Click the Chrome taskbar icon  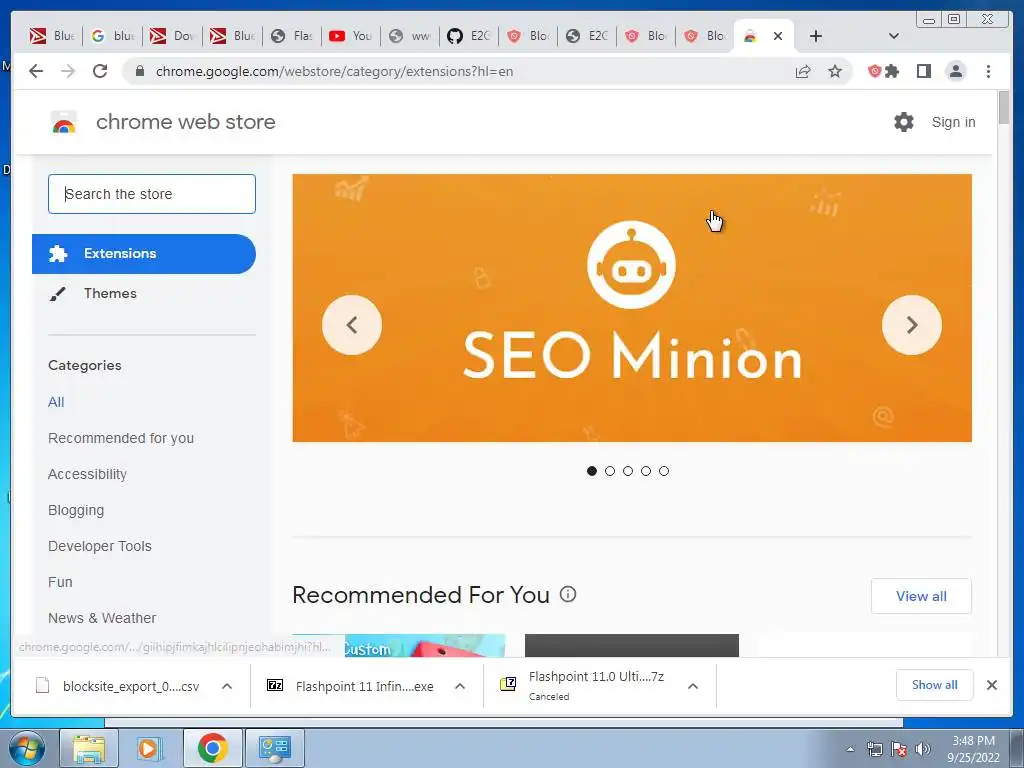[212, 748]
